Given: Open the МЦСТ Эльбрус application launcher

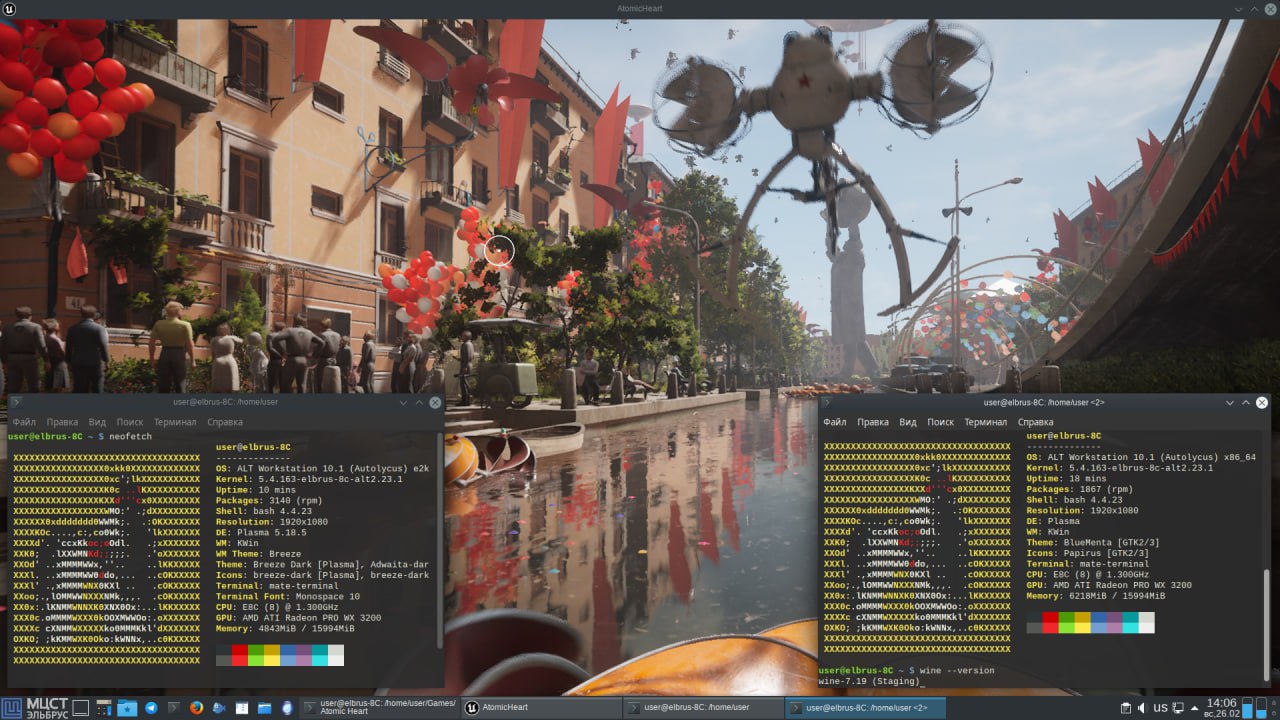Looking at the screenshot, I should click(34, 708).
